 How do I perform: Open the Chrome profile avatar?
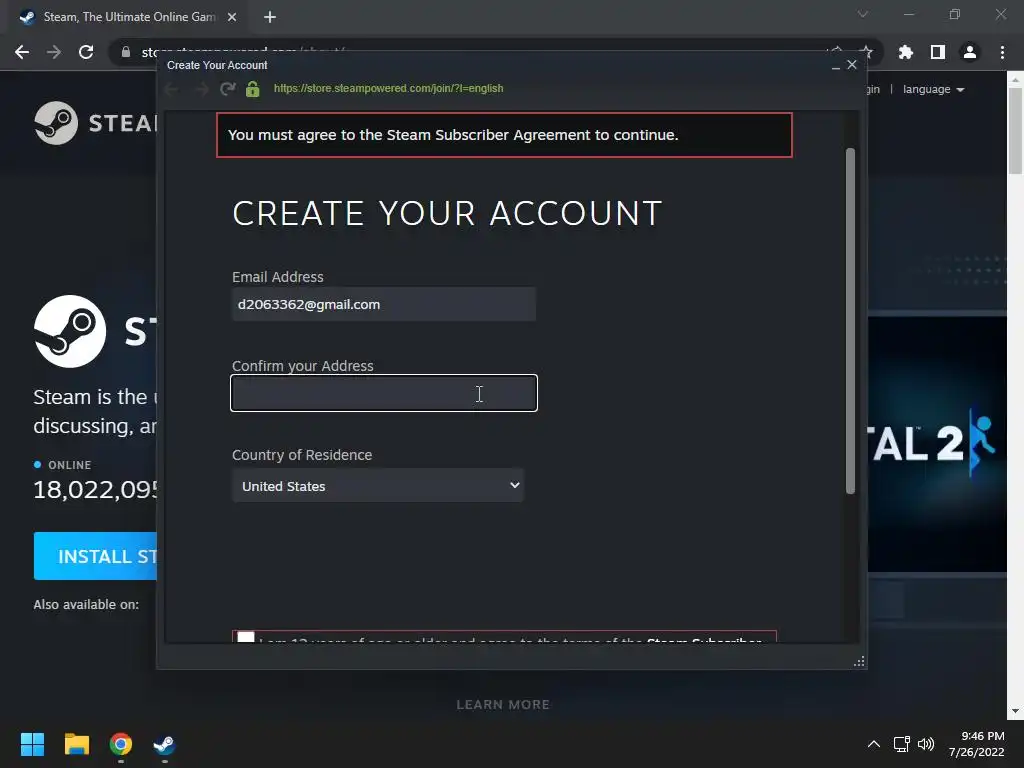[x=970, y=52]
